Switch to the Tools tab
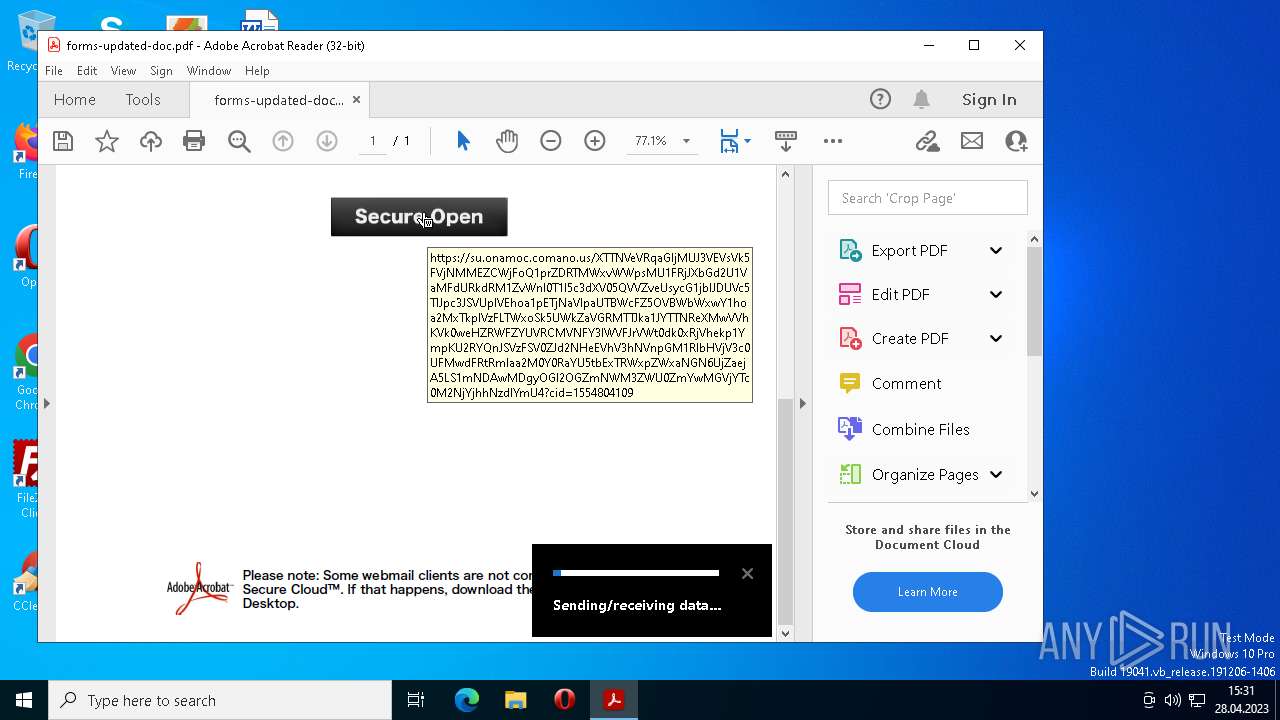Image resolution: width=1280 pixels, height=720 pixels. point(143,99)
